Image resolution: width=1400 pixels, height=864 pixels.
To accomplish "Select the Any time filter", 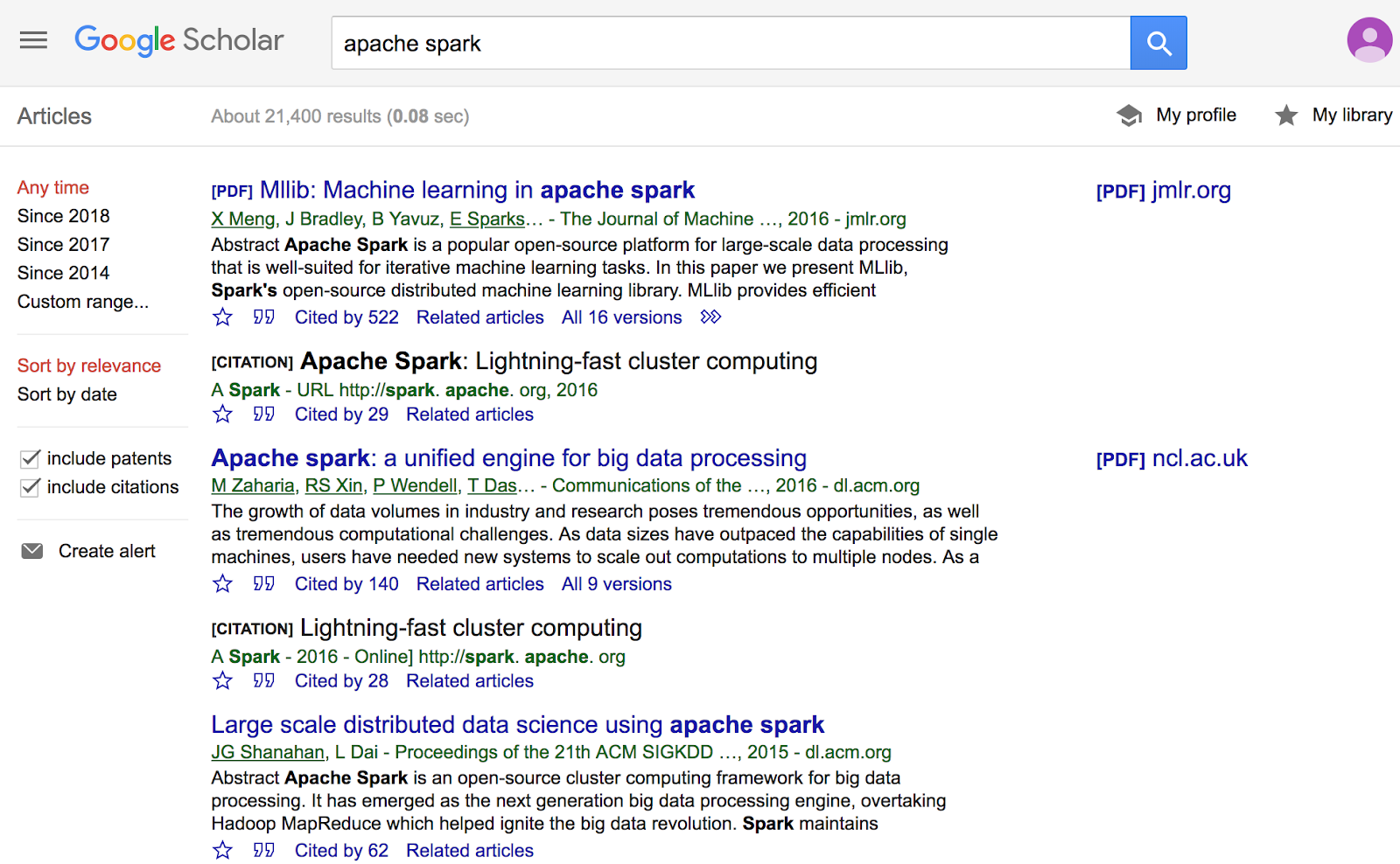I will [x=53, y=187].
